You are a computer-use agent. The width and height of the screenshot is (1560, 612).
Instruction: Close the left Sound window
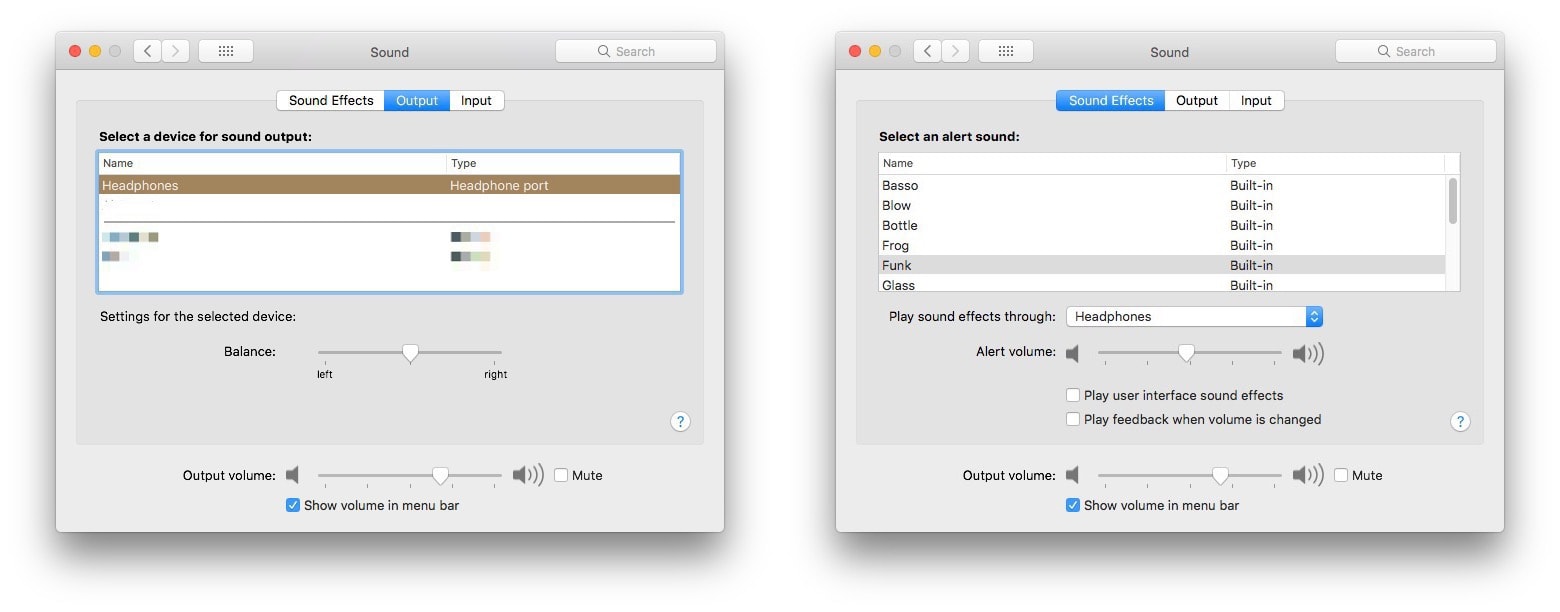tap(75, 51)
